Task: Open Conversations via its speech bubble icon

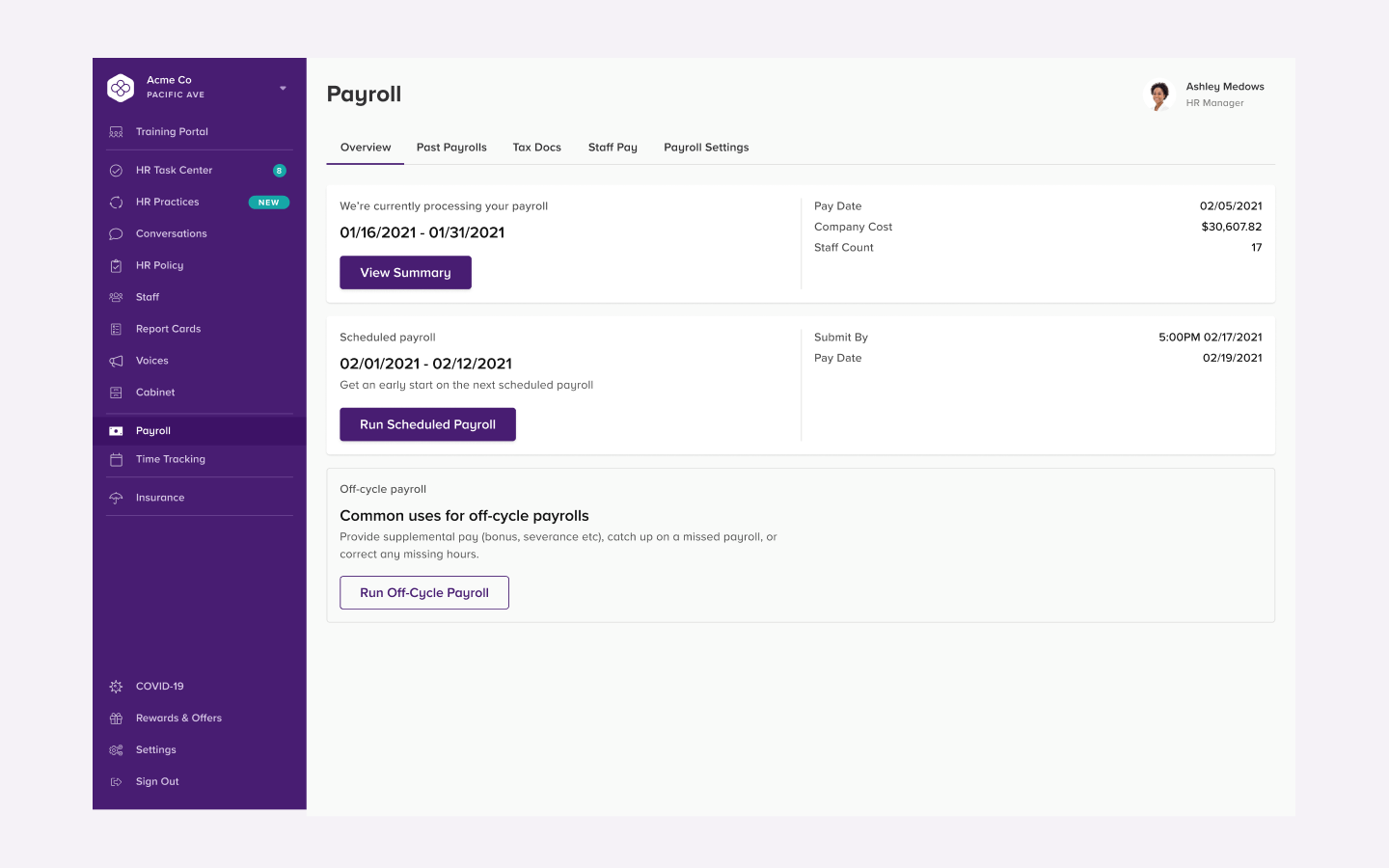Action: tap(116, 234)
